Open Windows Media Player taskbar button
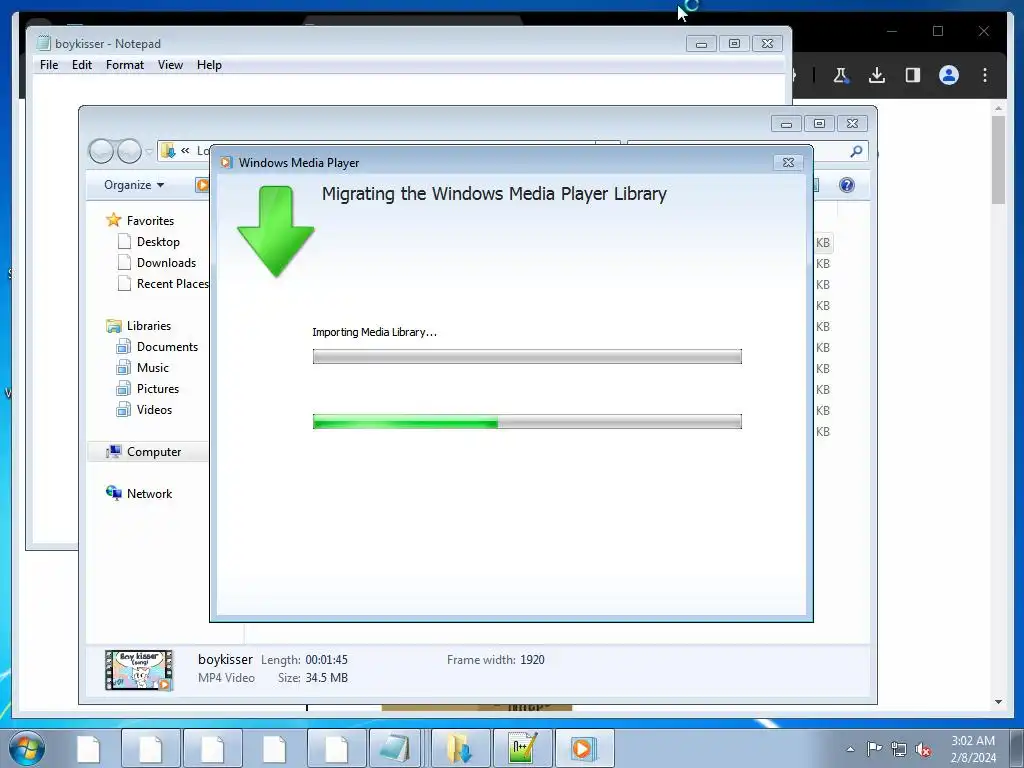This screenshot has width=1024, height=768. coord(584,749)
